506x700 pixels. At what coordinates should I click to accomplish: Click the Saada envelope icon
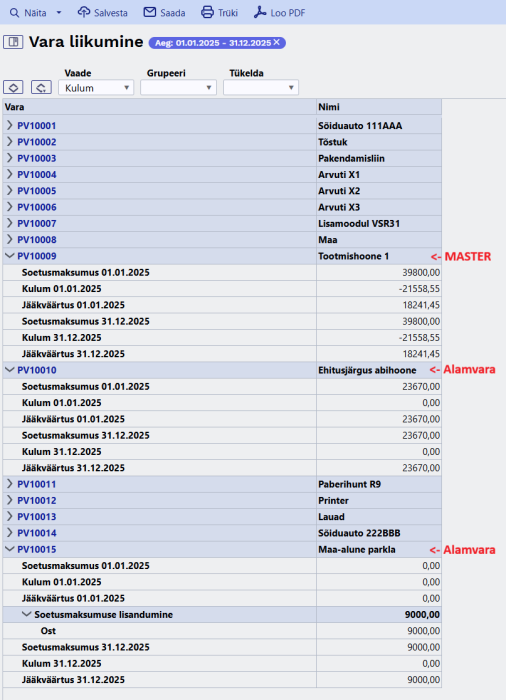coord(150,12)
